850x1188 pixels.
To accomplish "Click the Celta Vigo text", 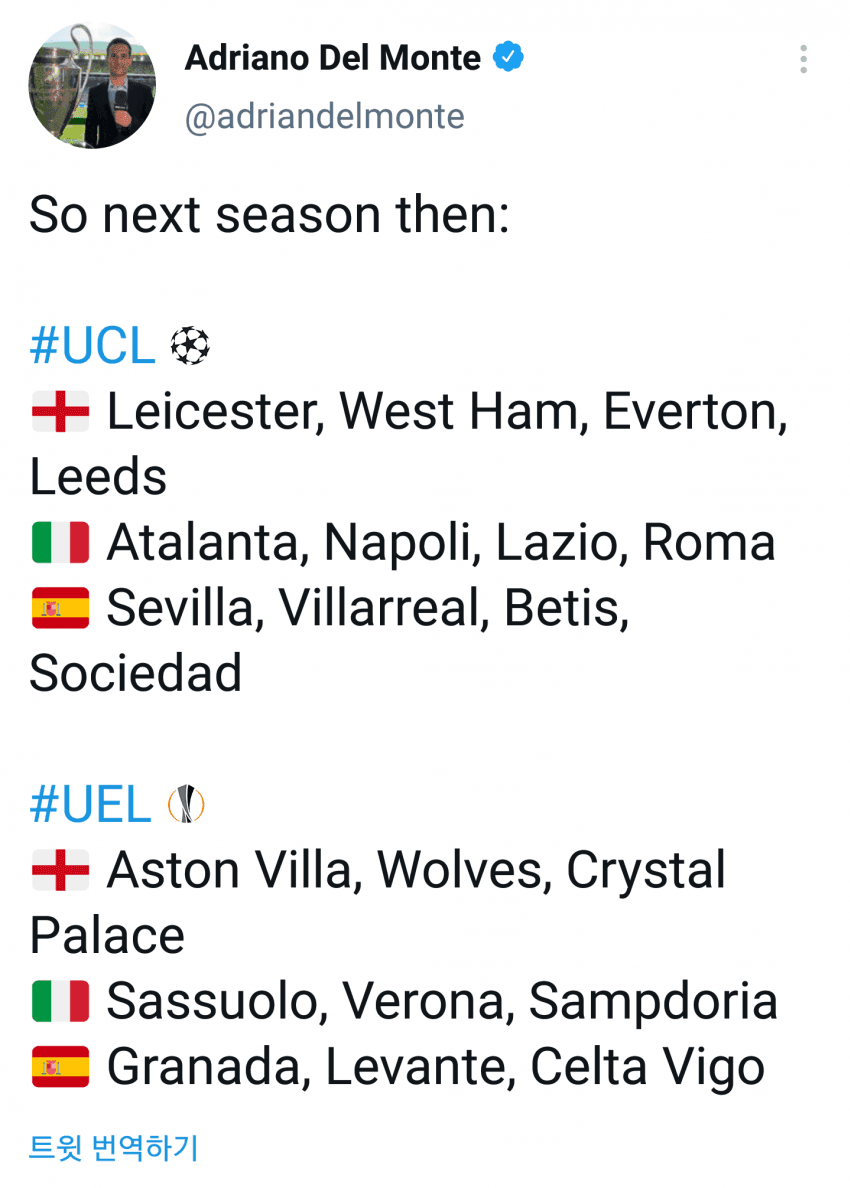I will (x=647, y=1067).
